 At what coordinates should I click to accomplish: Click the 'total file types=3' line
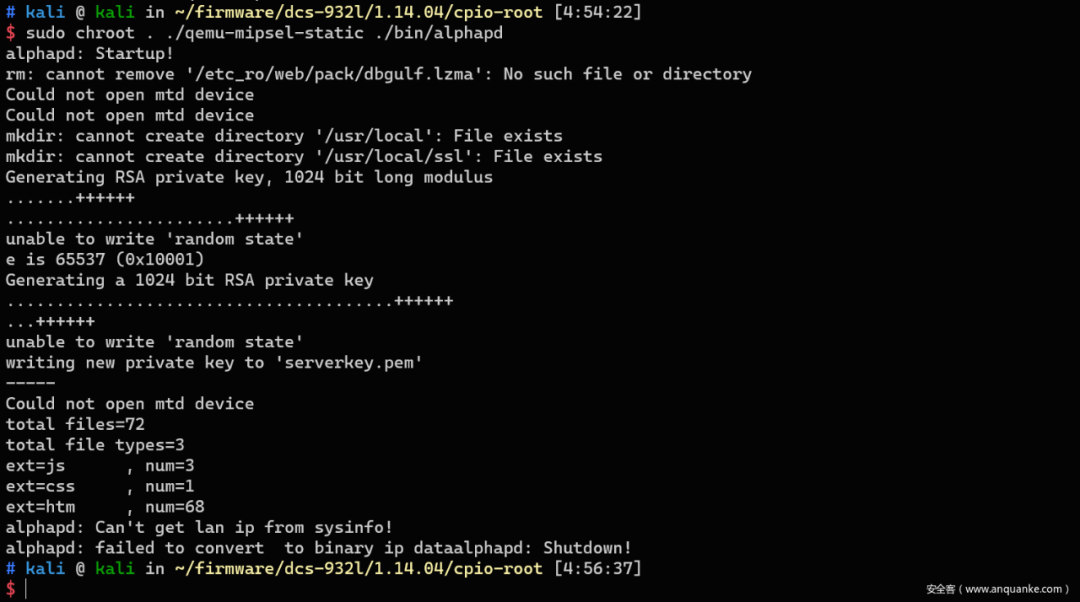pos(95,445)
